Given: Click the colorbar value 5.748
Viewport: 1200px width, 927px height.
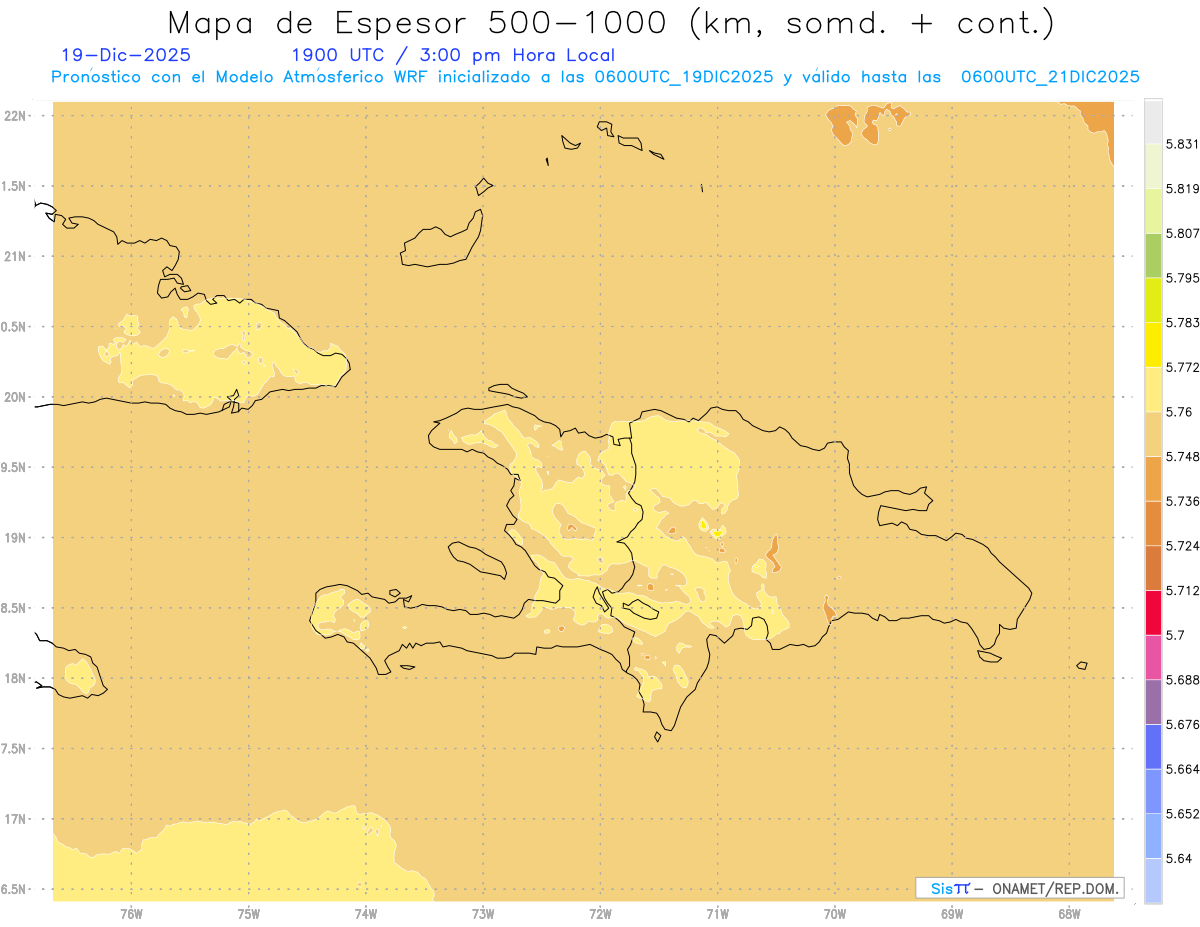Looking at the screenshot, I should click(x=1182, y=456).
